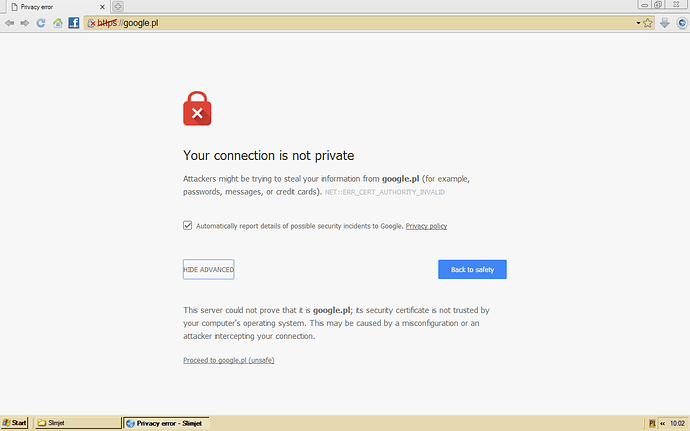Follow Proceed to google.pl (unsafe) link
The height and width of the screenshot is (431, 690).
point(229,360)
